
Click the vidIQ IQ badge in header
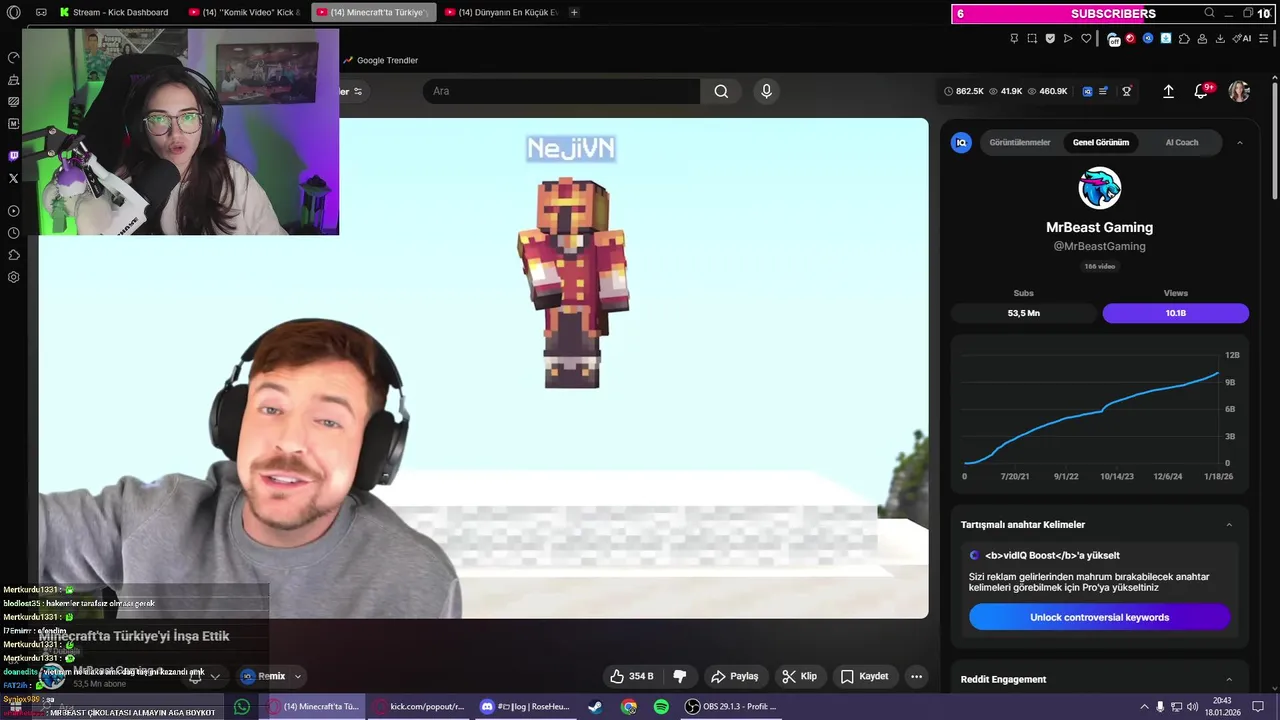1087,91
